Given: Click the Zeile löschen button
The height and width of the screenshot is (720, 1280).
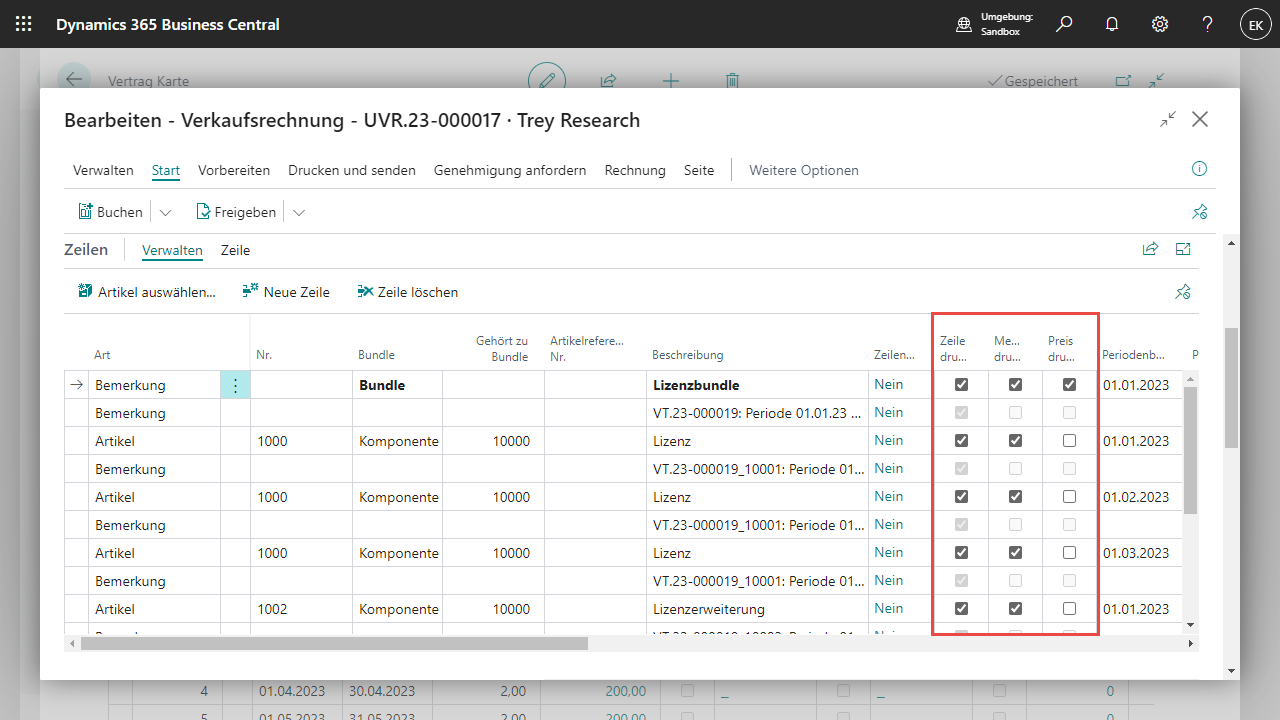Looking at the screenshot, I should pos(408,292).
